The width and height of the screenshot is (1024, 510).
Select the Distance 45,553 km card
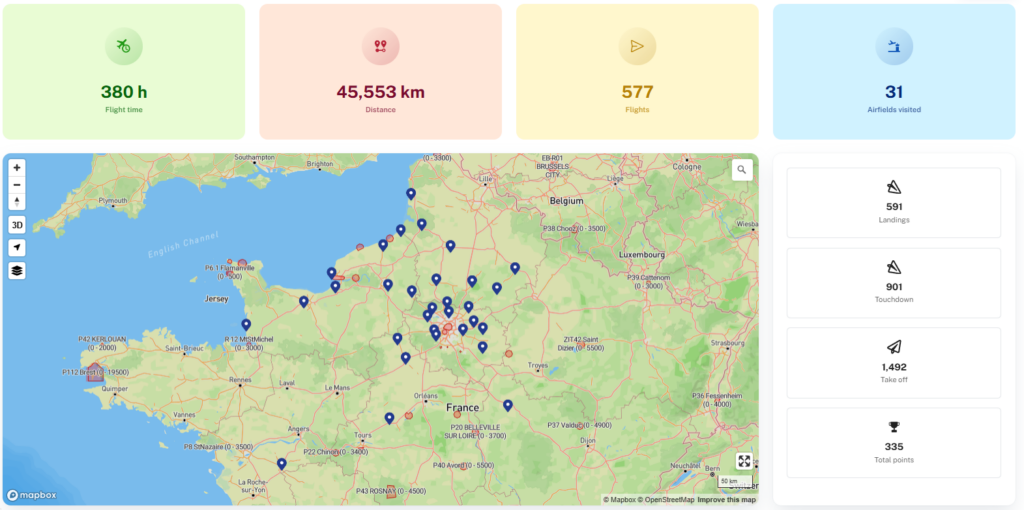click(380, 72)
